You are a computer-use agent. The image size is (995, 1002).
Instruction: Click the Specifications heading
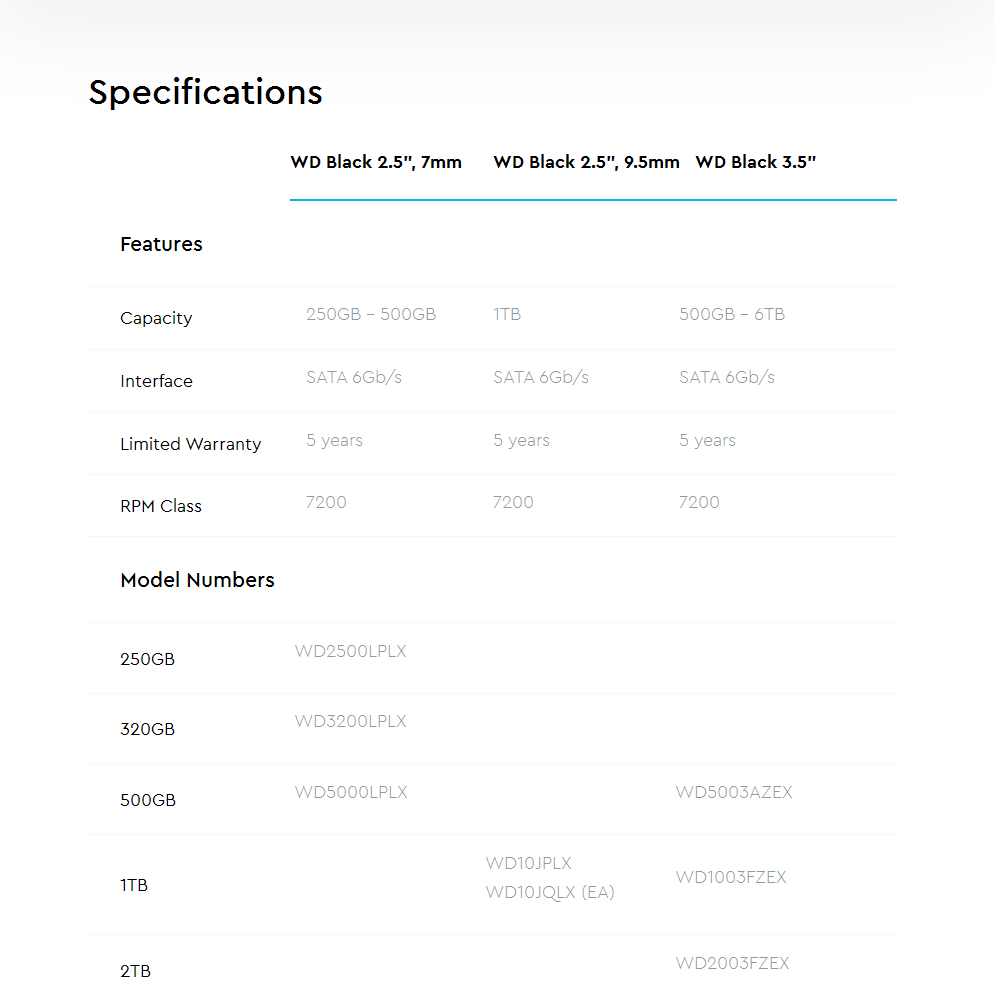pos(205,93)
